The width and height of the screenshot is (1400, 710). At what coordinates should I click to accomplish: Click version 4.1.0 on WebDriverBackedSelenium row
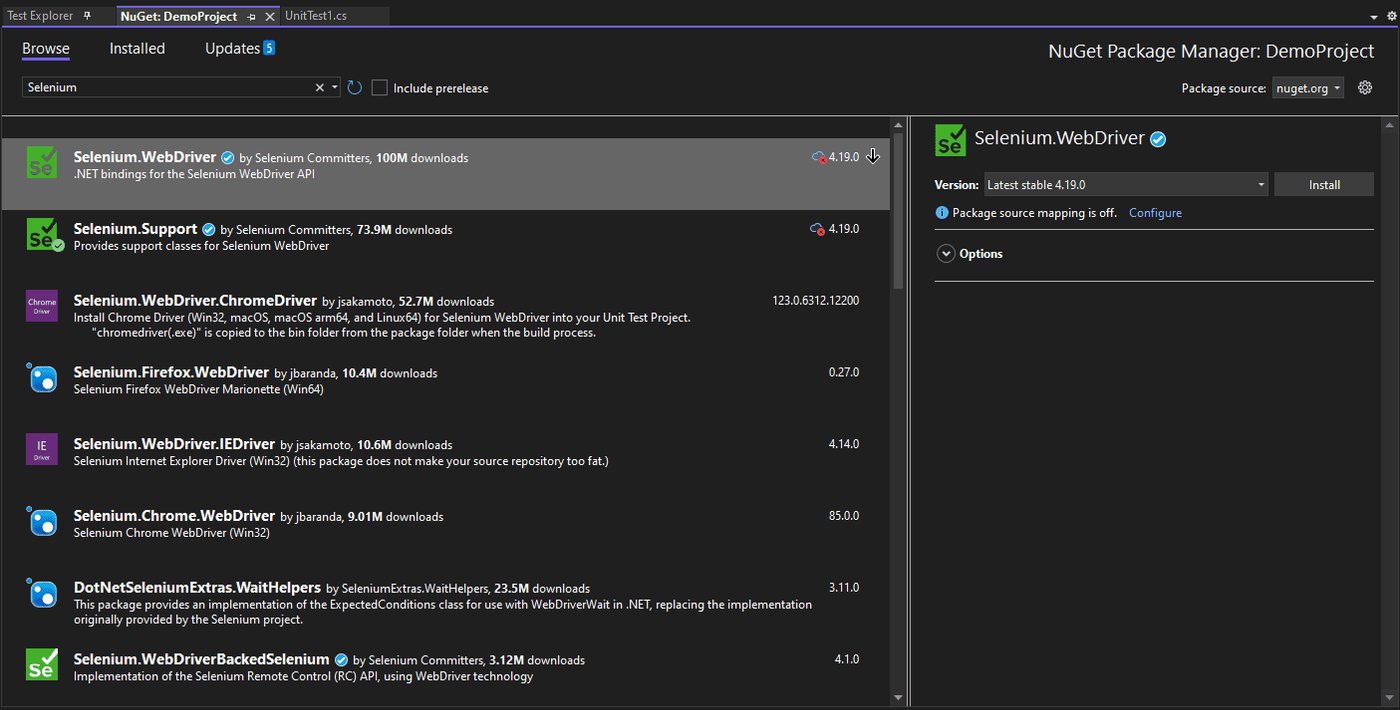847,660
